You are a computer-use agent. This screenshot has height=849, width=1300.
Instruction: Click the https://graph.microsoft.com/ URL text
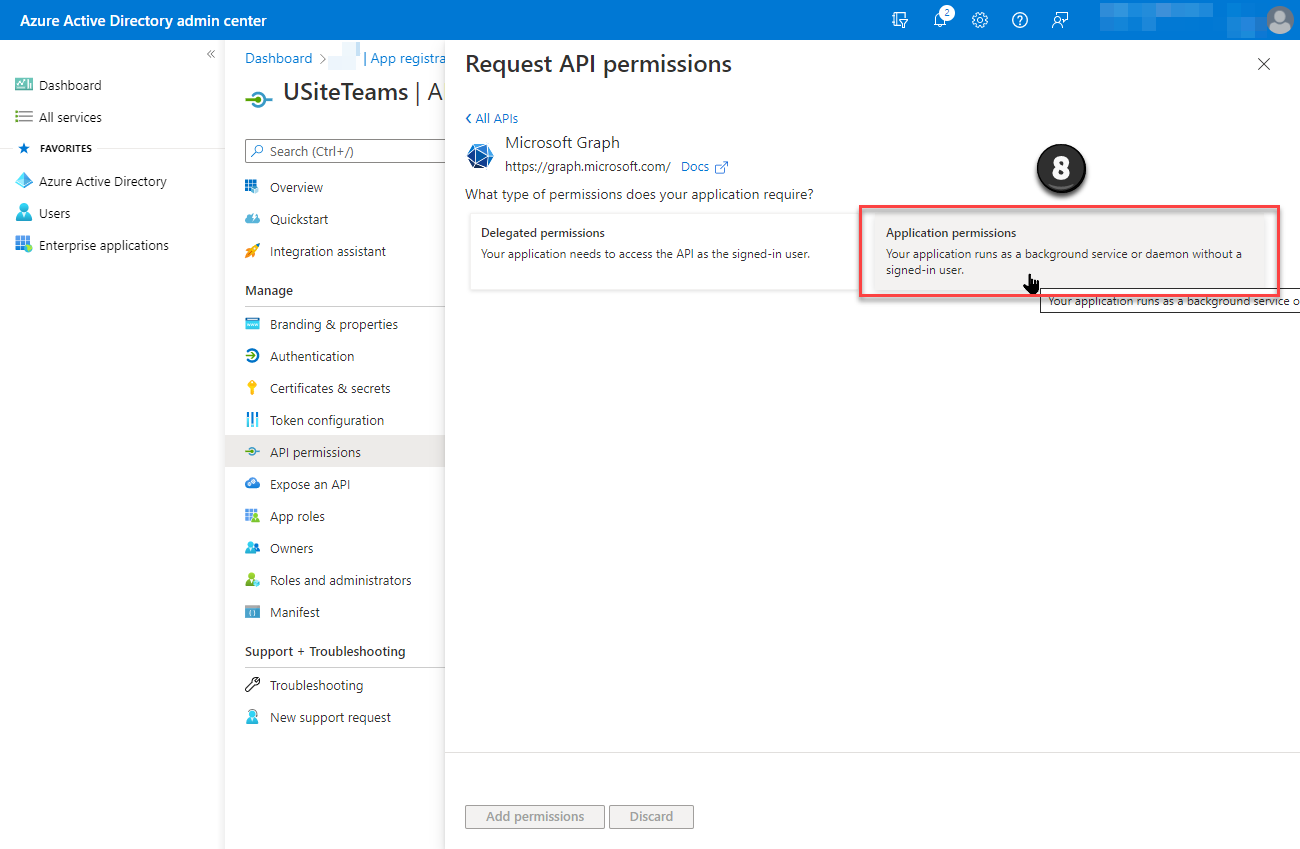click(588, 167)
